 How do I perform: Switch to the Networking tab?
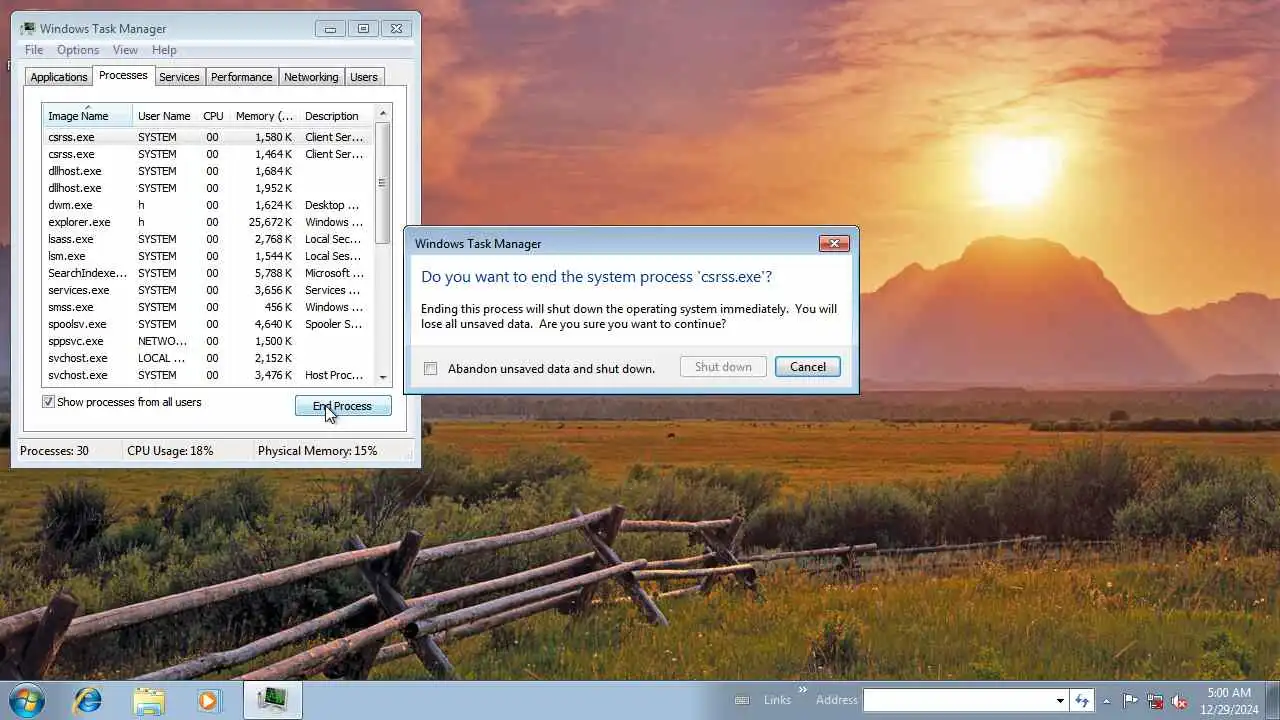point(311,77)
